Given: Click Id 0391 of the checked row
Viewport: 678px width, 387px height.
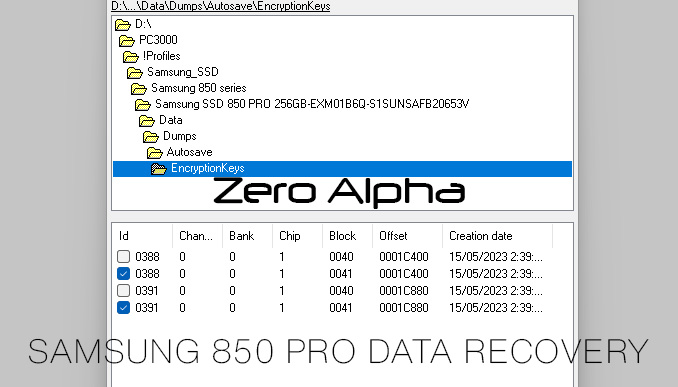Looking at the screenshot, I should 147,307.
